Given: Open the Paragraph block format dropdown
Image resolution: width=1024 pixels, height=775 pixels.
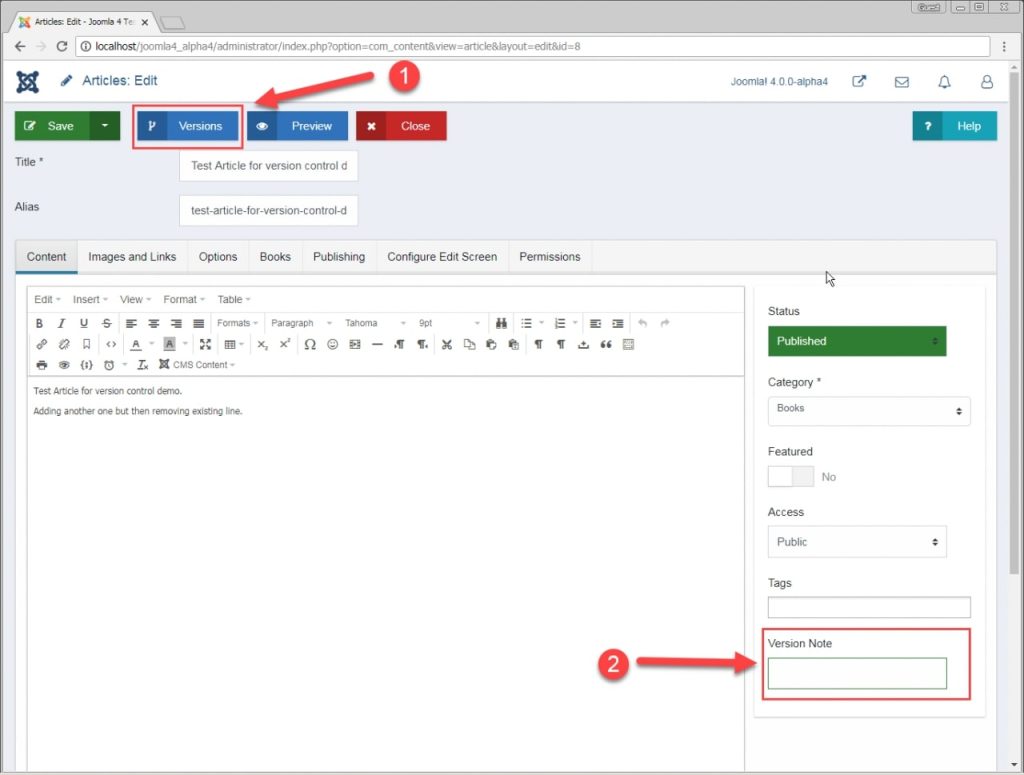Looking at the screenshot, I should tap(302, 323).
